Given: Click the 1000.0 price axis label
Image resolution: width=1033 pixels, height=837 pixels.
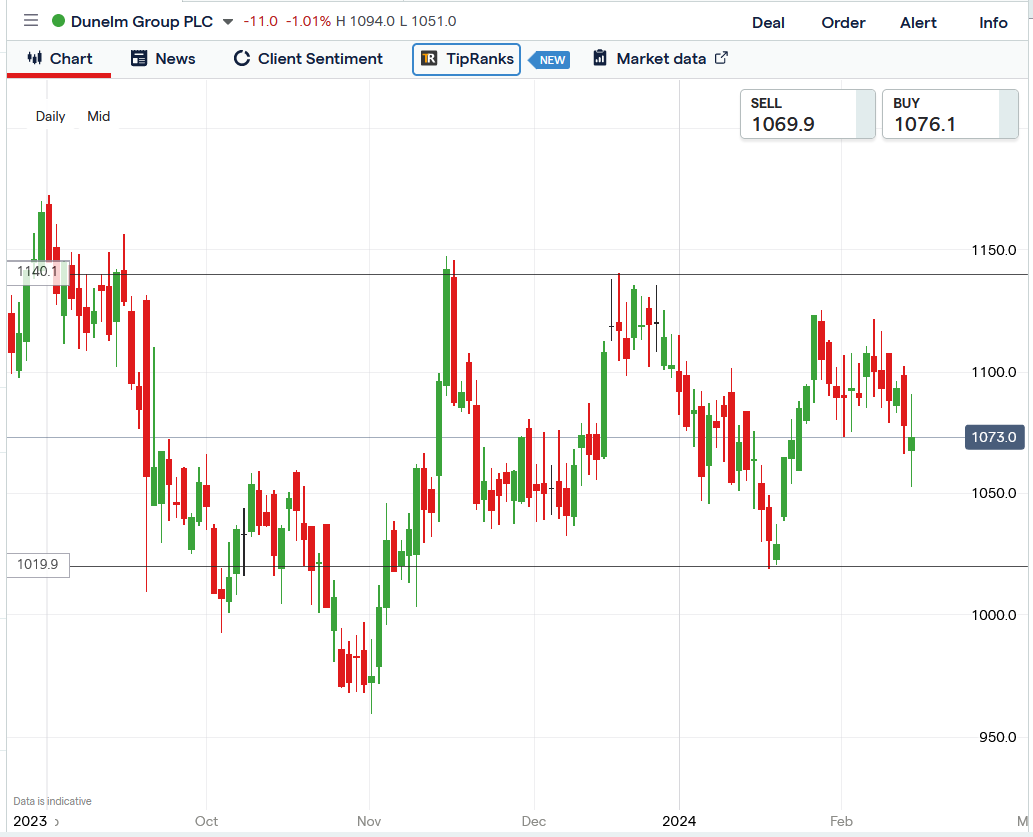Looking at the screenshot, I should (x=993, y=615).
